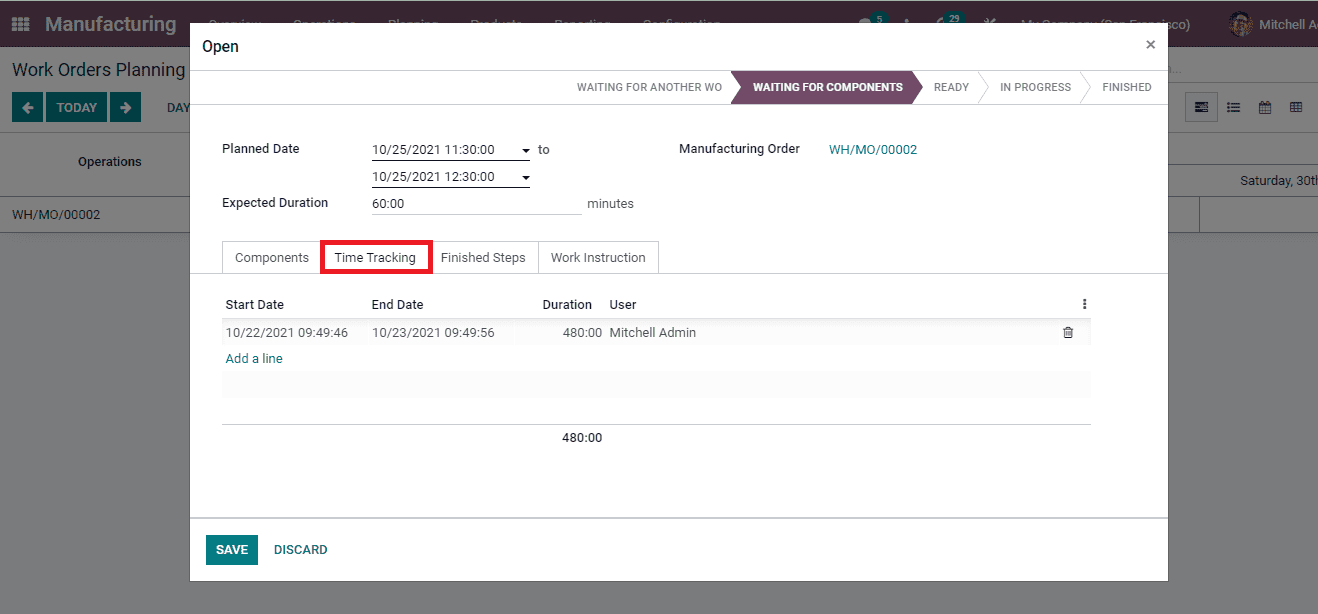Open the column options vertical ellipsis menu
The height and width of the screenshot is (614, 1318).
1083,304
